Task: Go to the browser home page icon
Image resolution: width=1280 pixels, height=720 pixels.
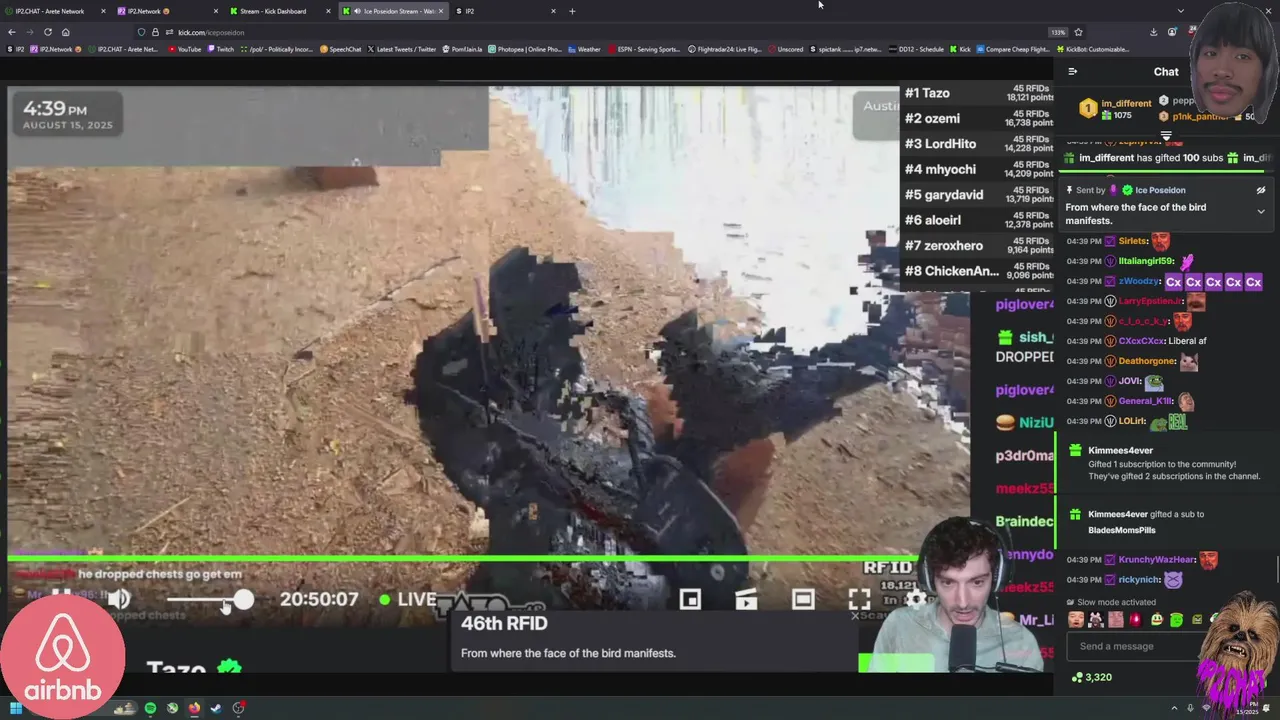Action: 66,32
